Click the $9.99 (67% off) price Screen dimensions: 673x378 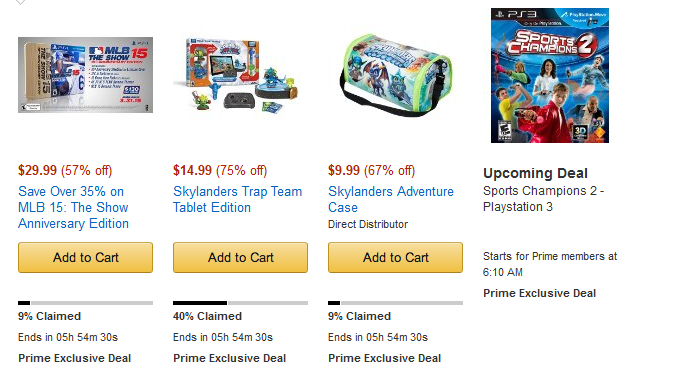point(371,170)
